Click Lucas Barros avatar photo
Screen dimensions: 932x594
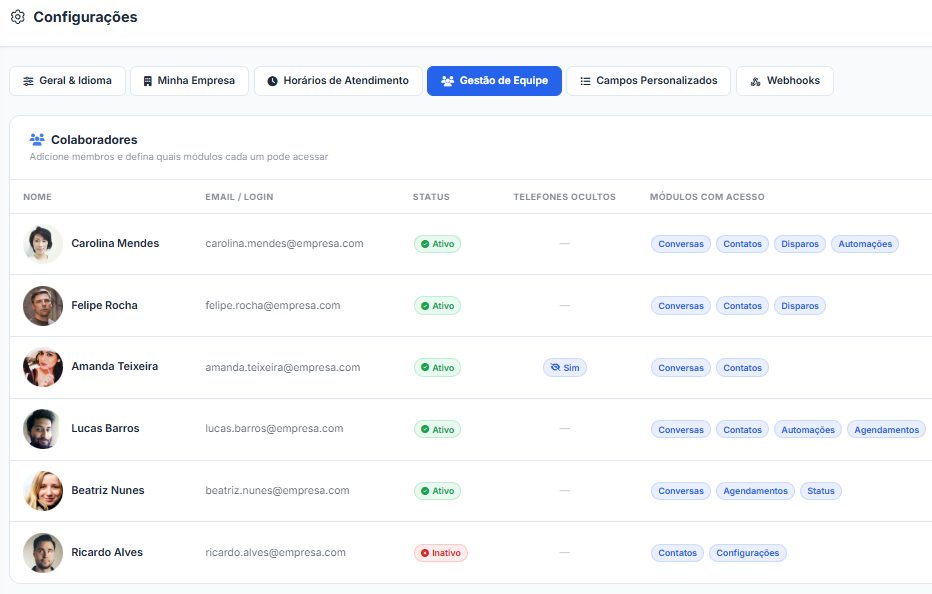coord(43,429)
